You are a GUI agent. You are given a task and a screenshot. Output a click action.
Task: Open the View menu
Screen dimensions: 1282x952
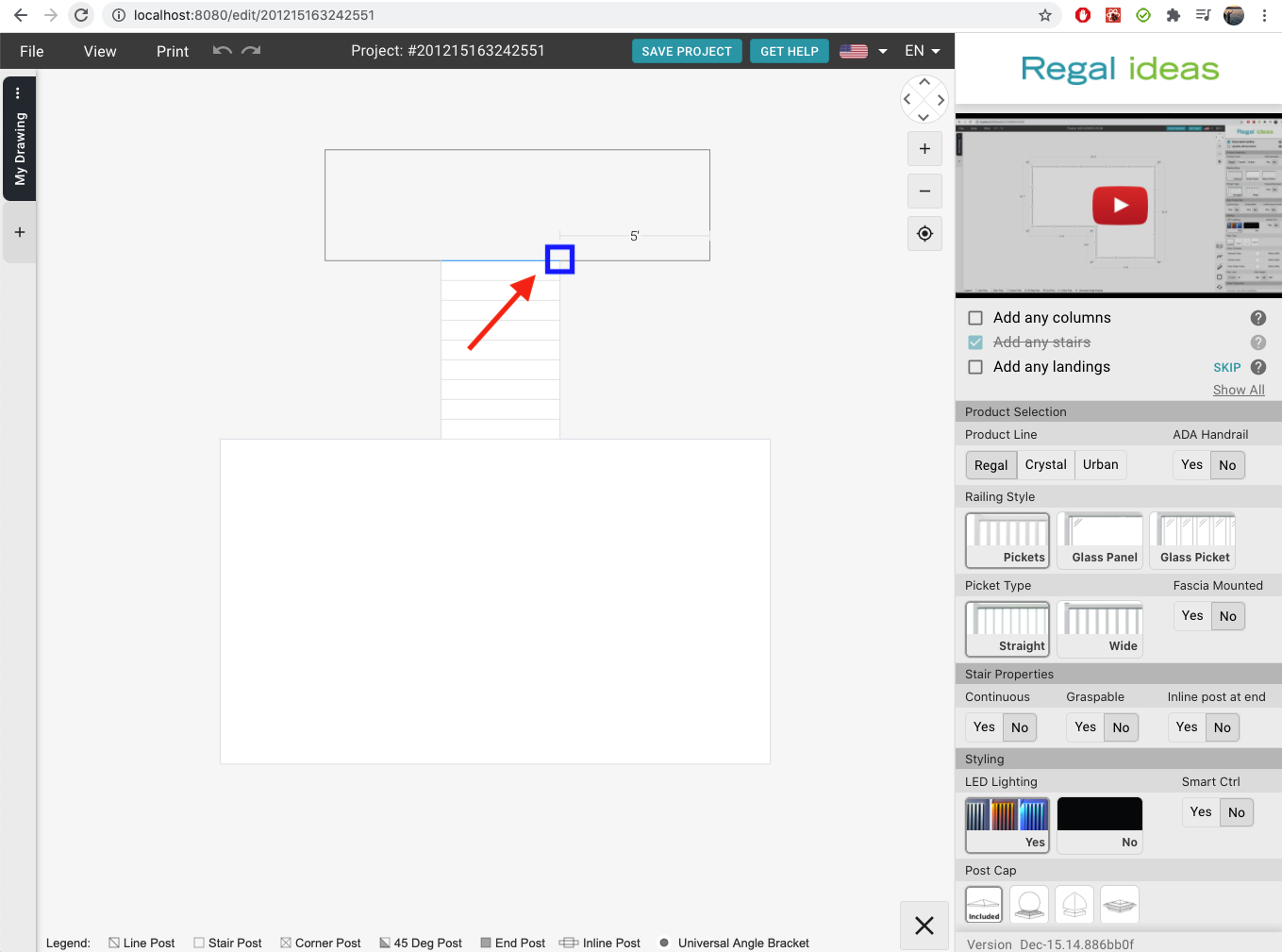tap(100, 51)
